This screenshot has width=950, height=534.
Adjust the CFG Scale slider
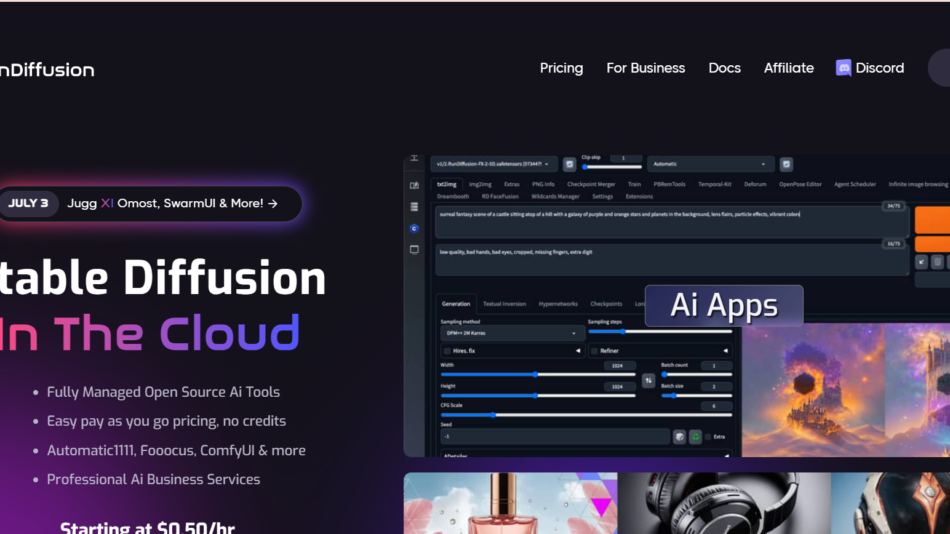pos(586,415)
